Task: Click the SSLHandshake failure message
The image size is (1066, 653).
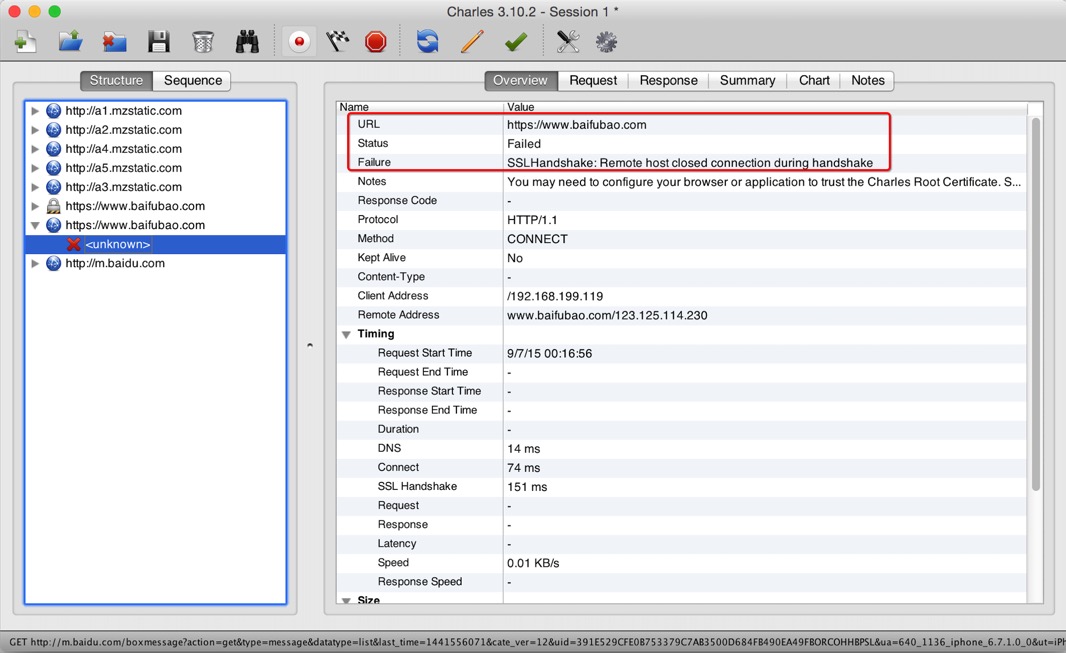Action: point(690,162)
